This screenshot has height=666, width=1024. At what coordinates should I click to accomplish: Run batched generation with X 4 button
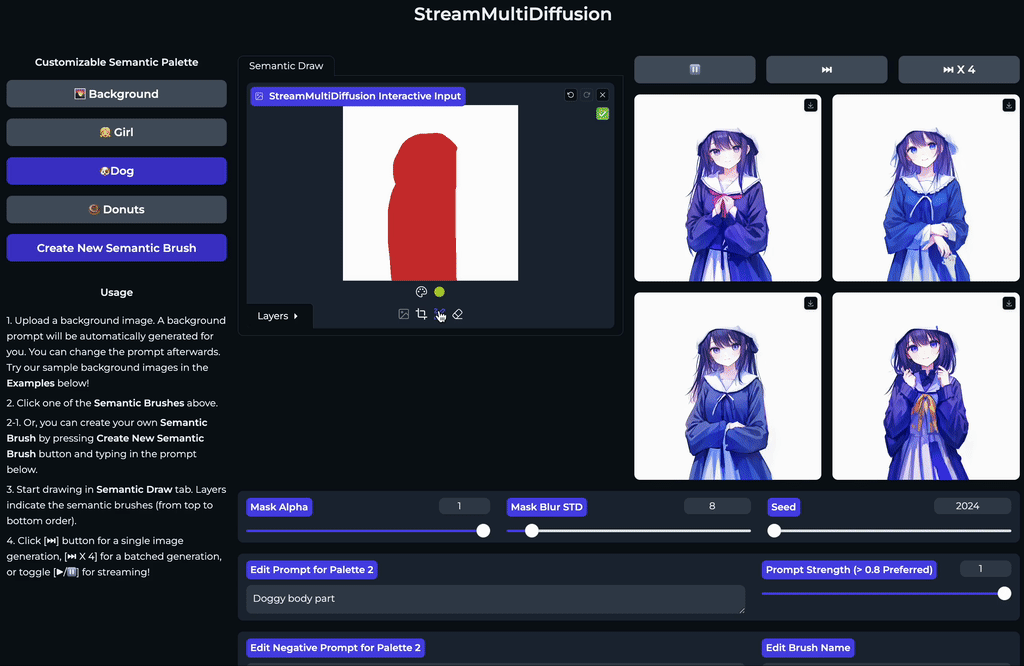959,69
